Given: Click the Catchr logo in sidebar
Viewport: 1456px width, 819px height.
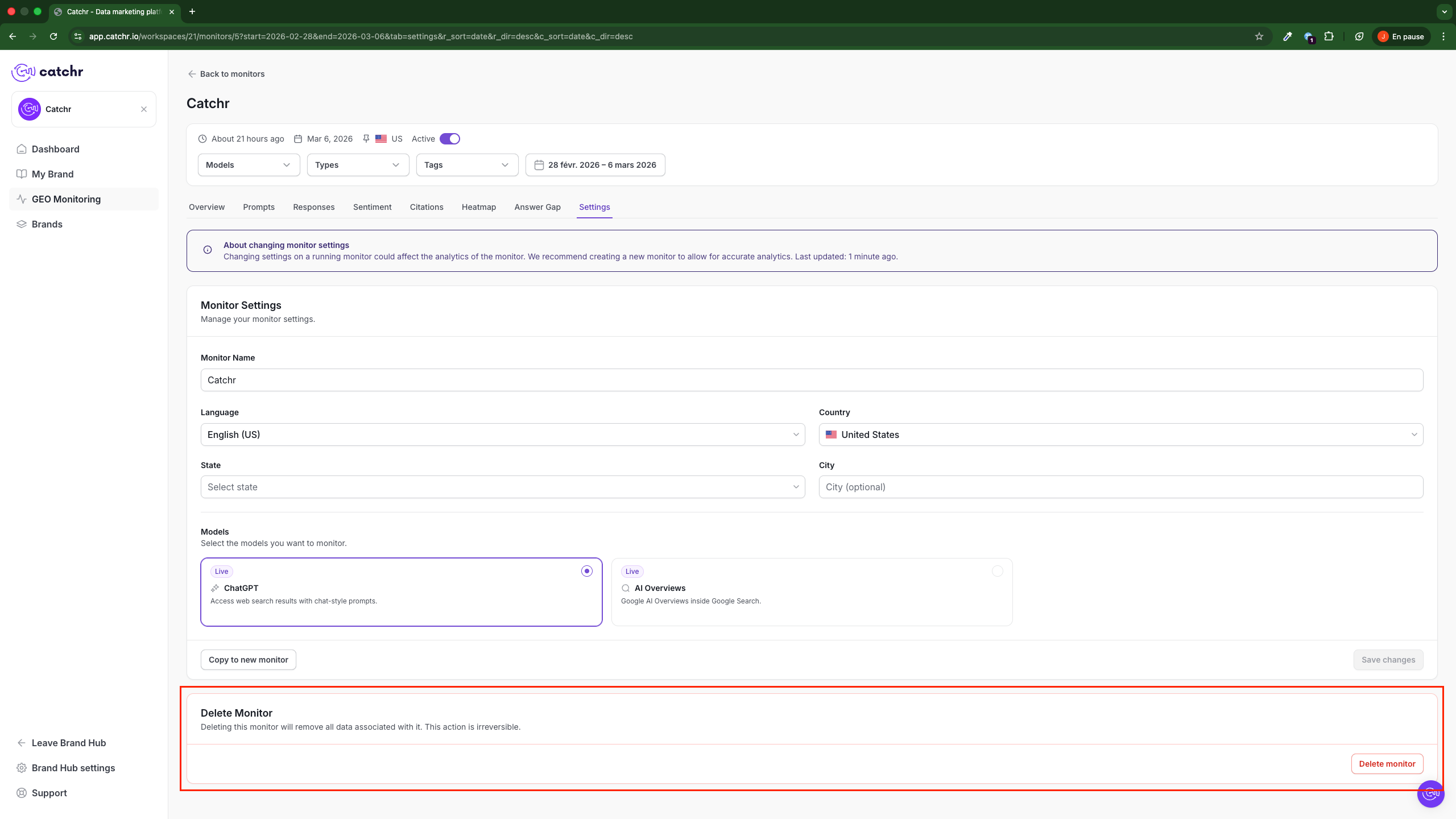Looking at the screenshot, I should [48, 72].
